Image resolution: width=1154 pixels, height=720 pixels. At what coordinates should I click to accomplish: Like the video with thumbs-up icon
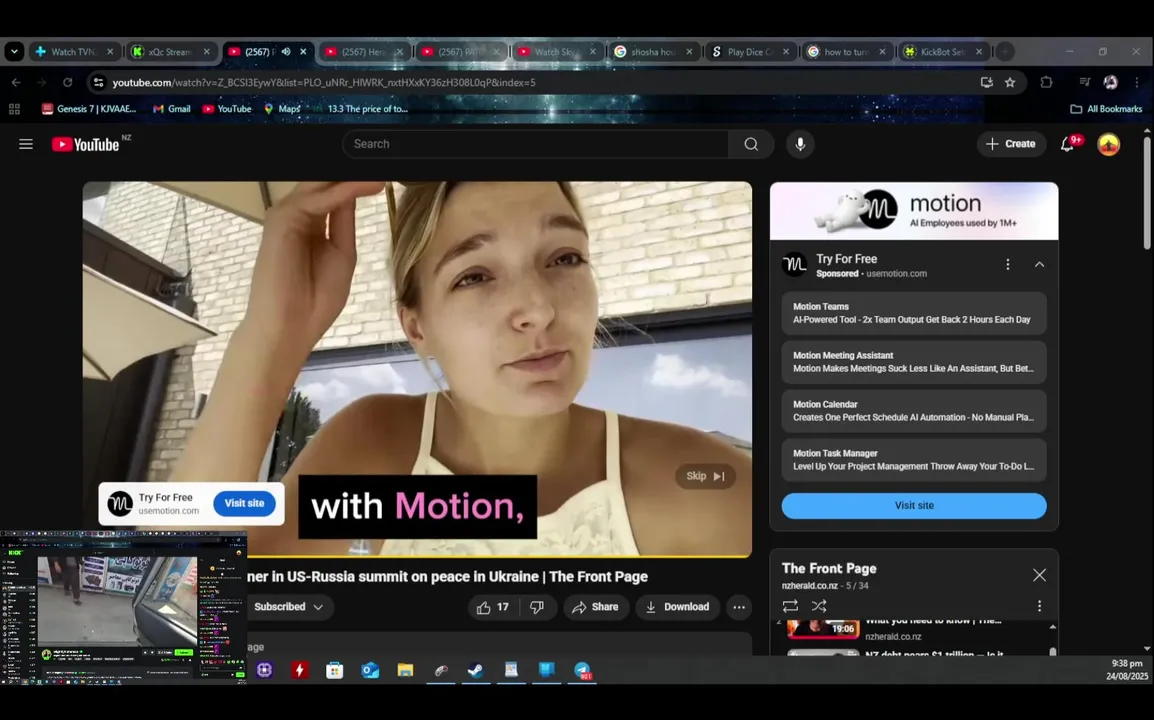(x=492, y=607)
